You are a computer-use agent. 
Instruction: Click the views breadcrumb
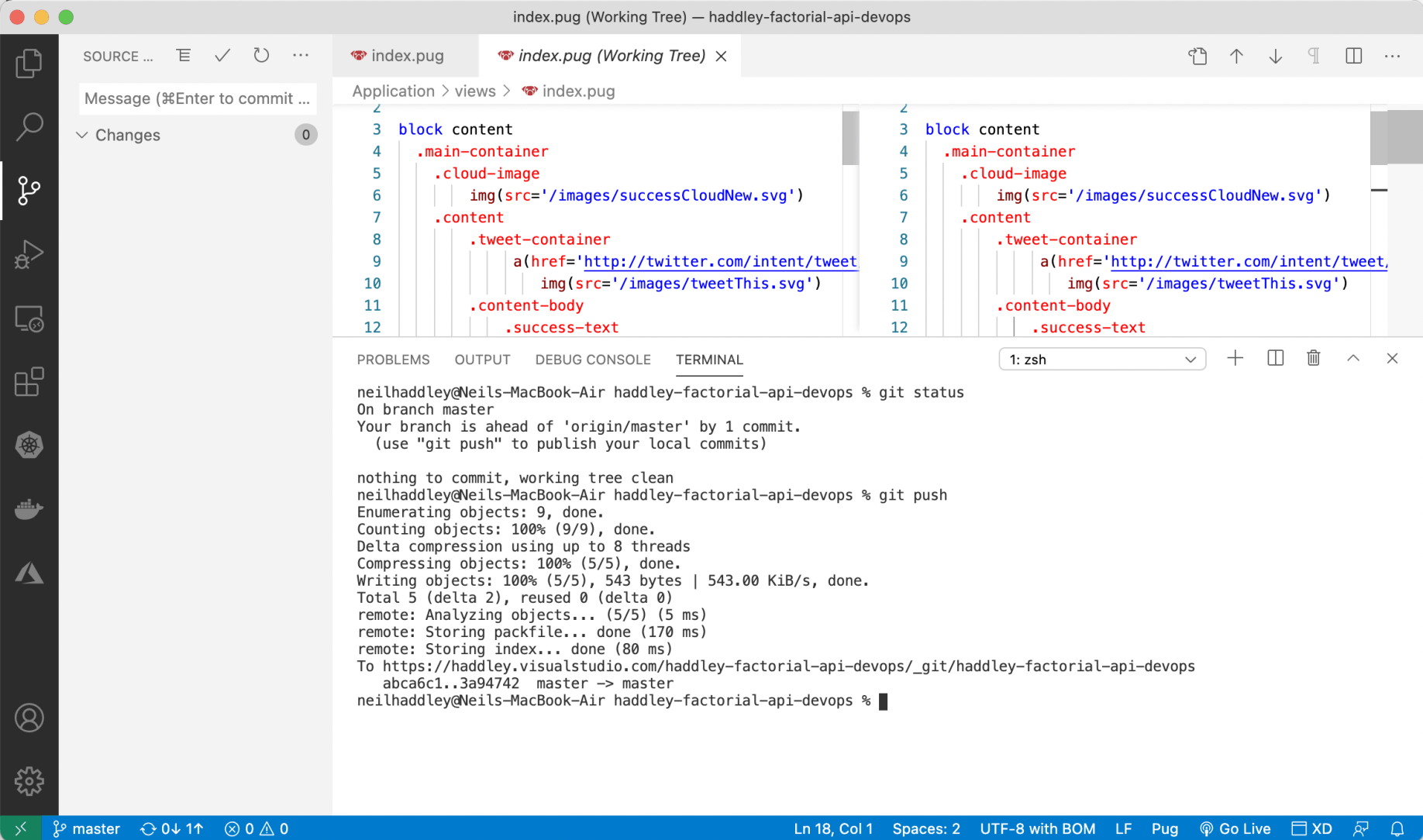click(x=475, y=91)
